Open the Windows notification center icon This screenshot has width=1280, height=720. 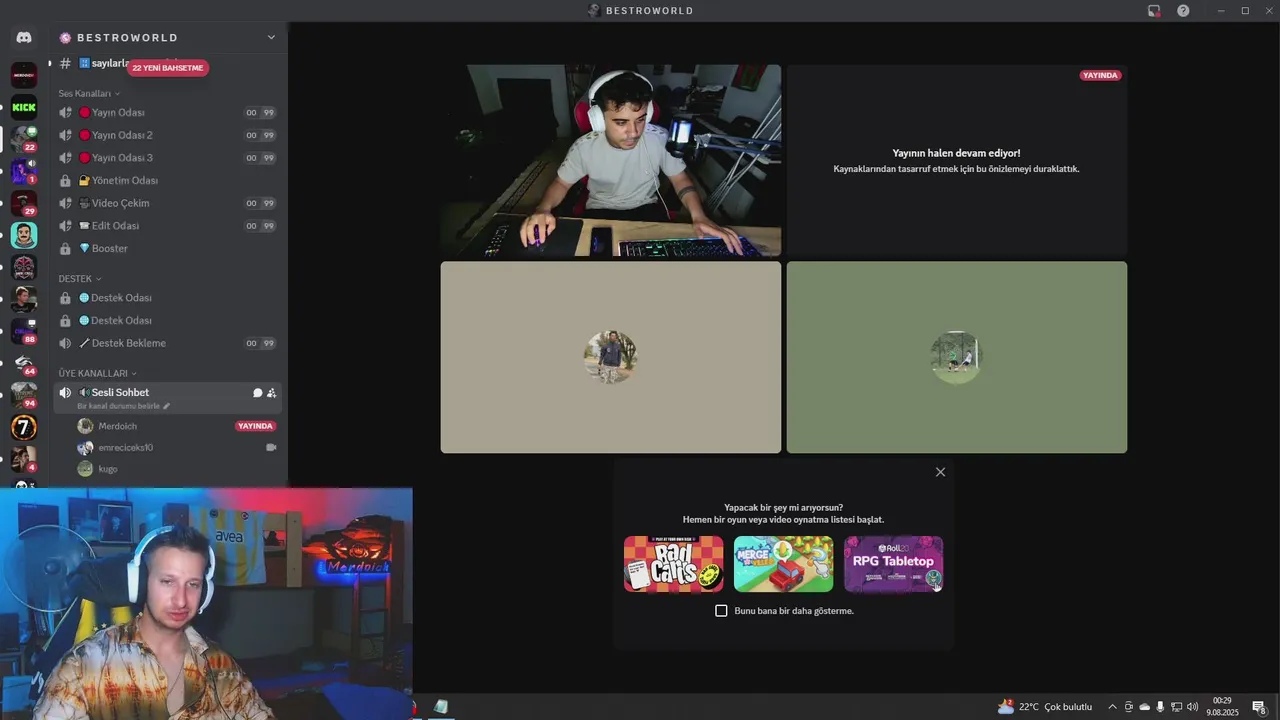point(1260,707)
